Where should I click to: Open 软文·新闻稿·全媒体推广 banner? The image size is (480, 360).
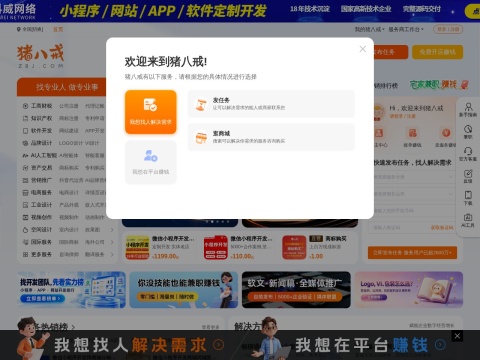(296, 290)
